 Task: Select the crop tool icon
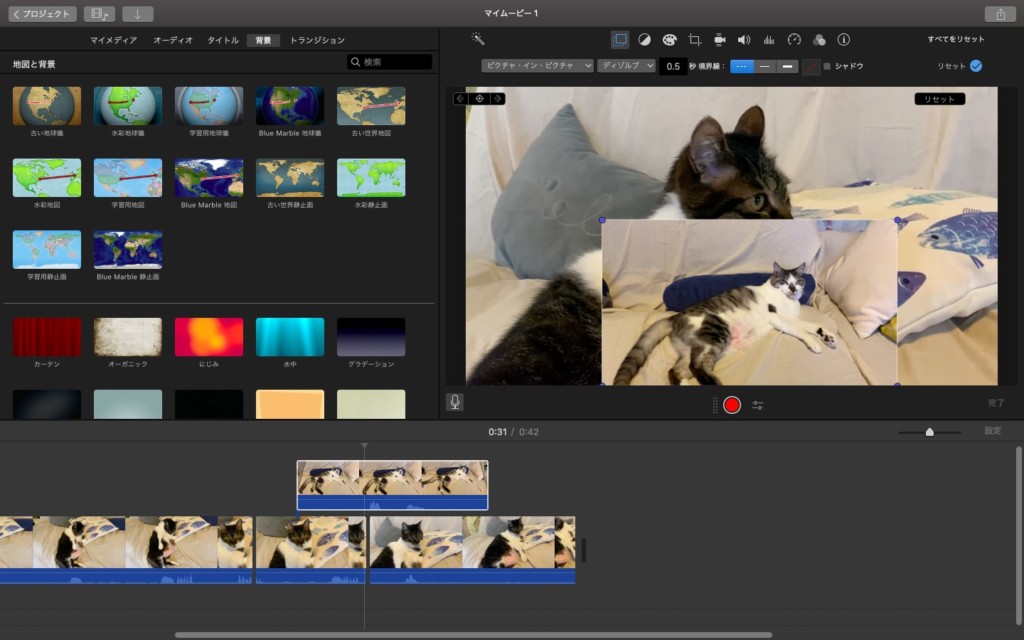694,40
